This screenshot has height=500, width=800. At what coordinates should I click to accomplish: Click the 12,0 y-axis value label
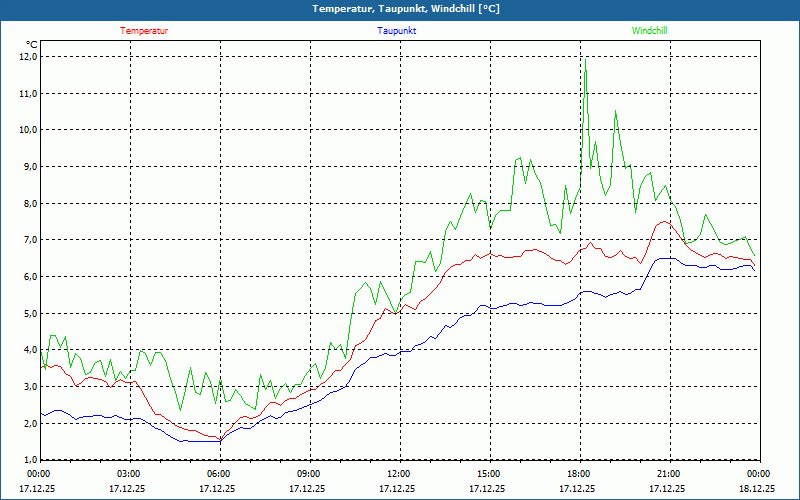pos(27,57)
